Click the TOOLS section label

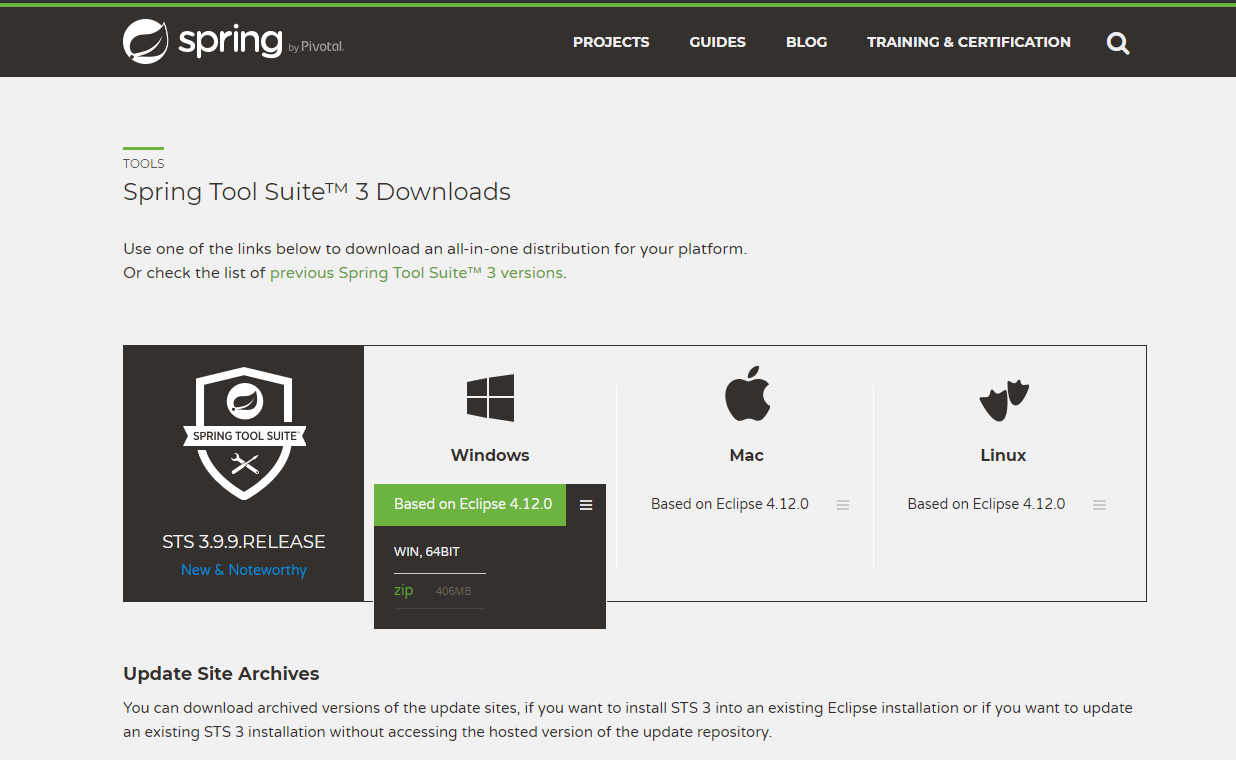(144, 164)
